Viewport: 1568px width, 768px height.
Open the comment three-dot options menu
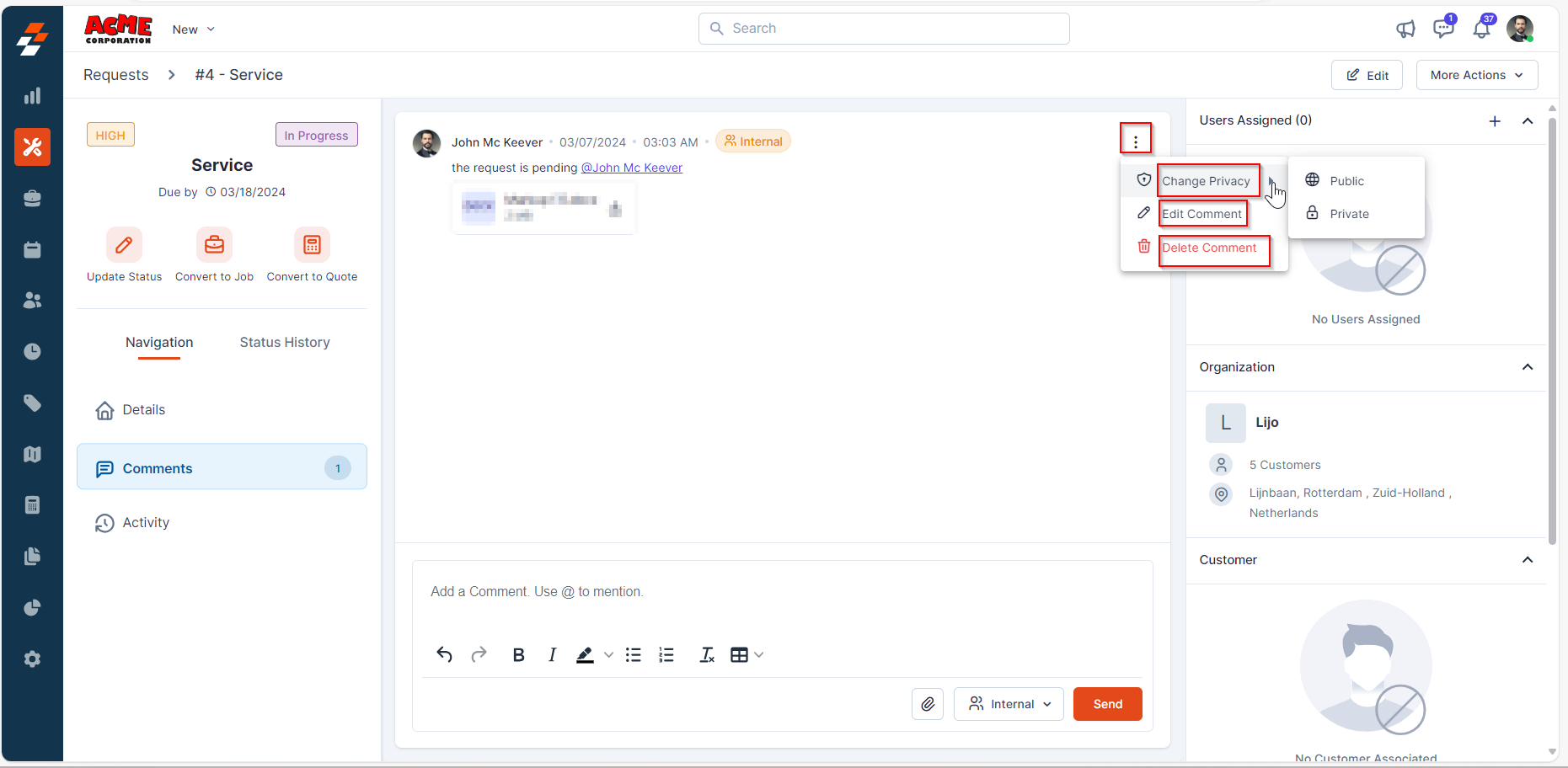1136,141
